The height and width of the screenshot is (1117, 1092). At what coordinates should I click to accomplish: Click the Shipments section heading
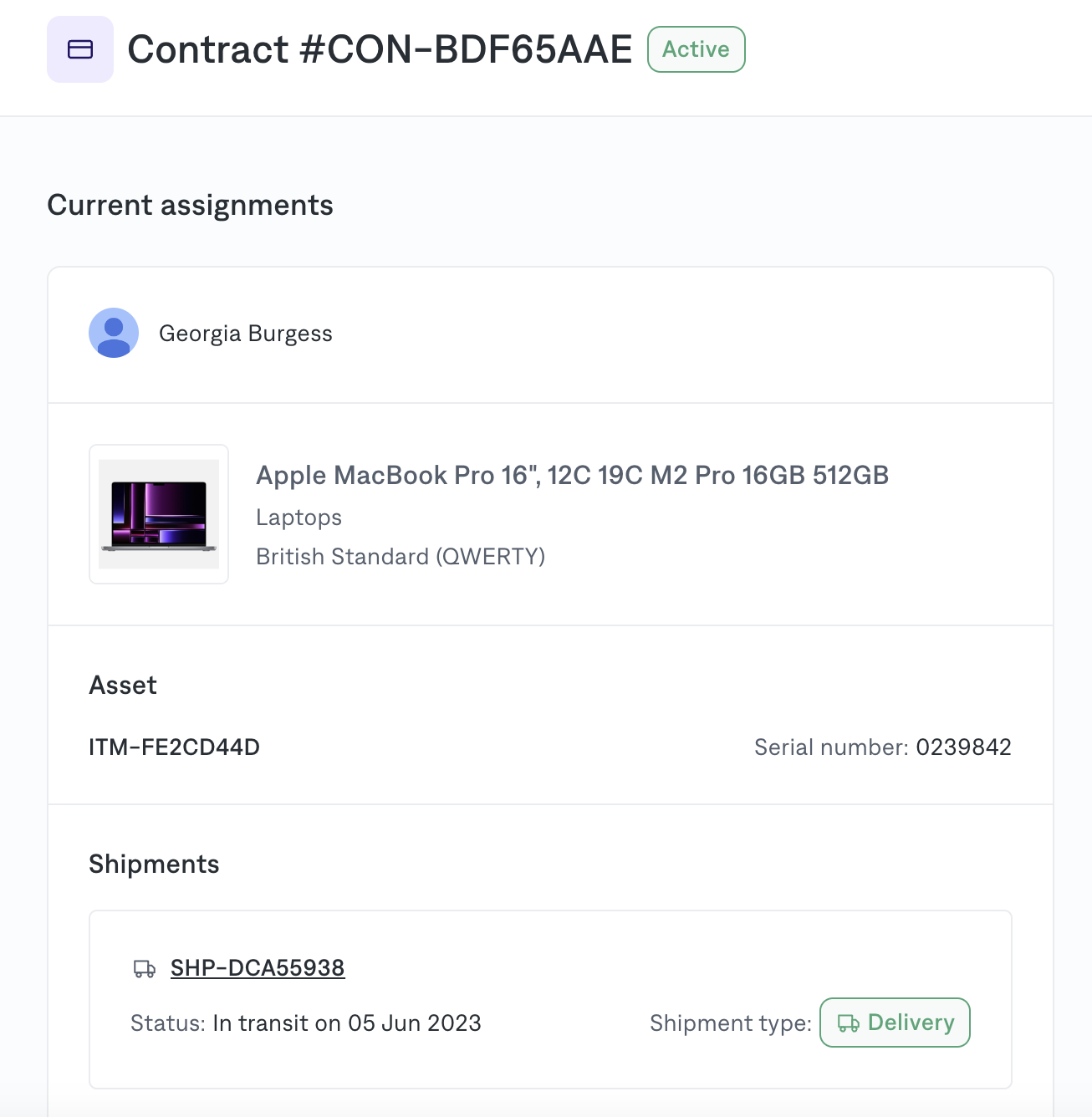pos(154,864)
